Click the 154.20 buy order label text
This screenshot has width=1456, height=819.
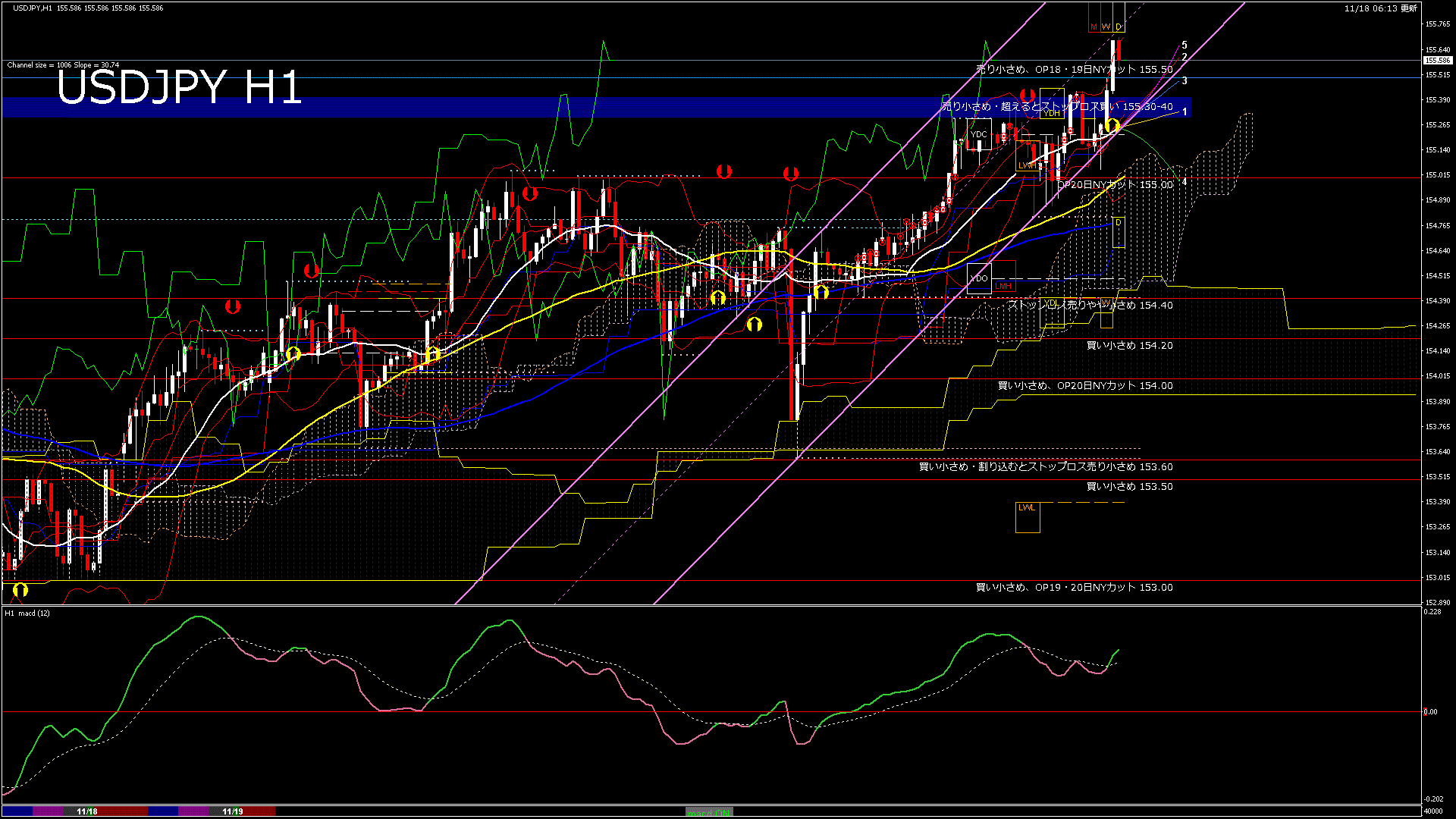click(x=1129, y=345)
